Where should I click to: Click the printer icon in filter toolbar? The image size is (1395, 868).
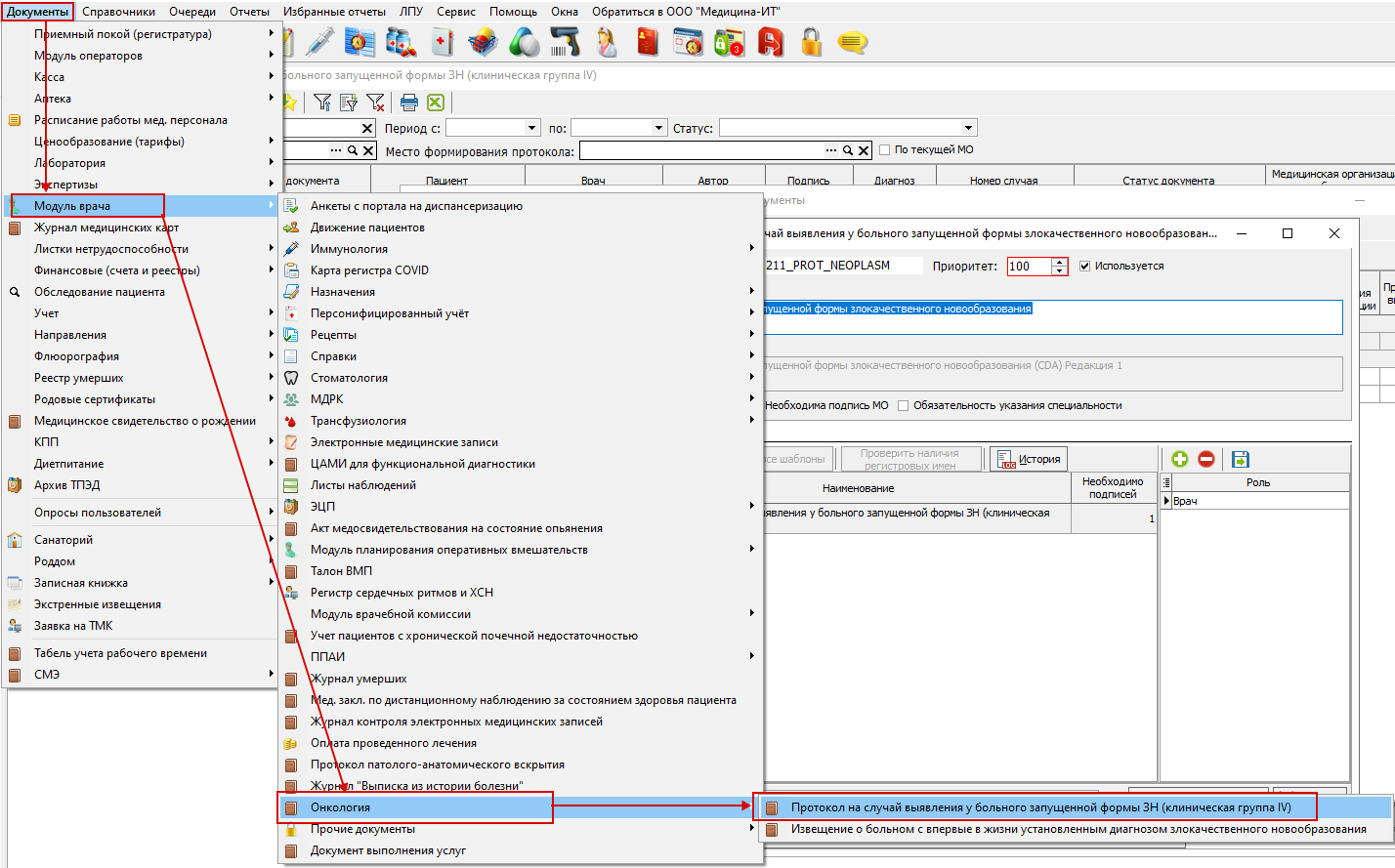coord(409,103)
